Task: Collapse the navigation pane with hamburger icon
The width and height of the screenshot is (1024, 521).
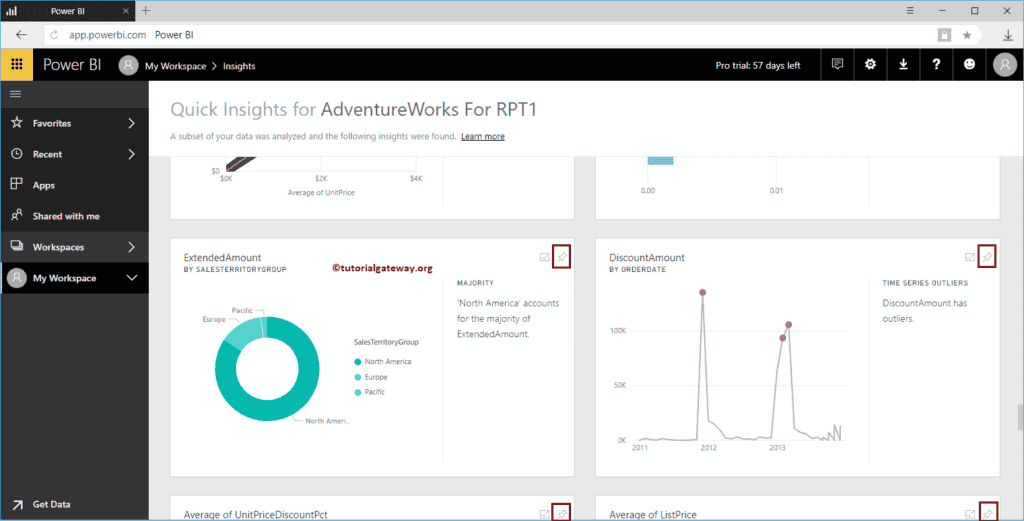Action: click(15, 93)
